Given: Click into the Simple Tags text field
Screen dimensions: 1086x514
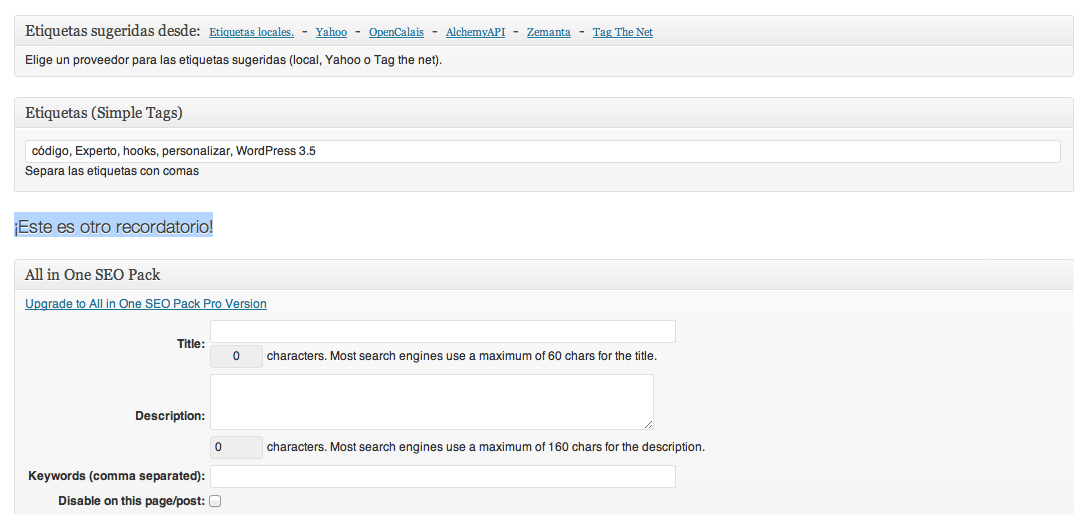Looking at the screenshot, I should coord(542,151).
